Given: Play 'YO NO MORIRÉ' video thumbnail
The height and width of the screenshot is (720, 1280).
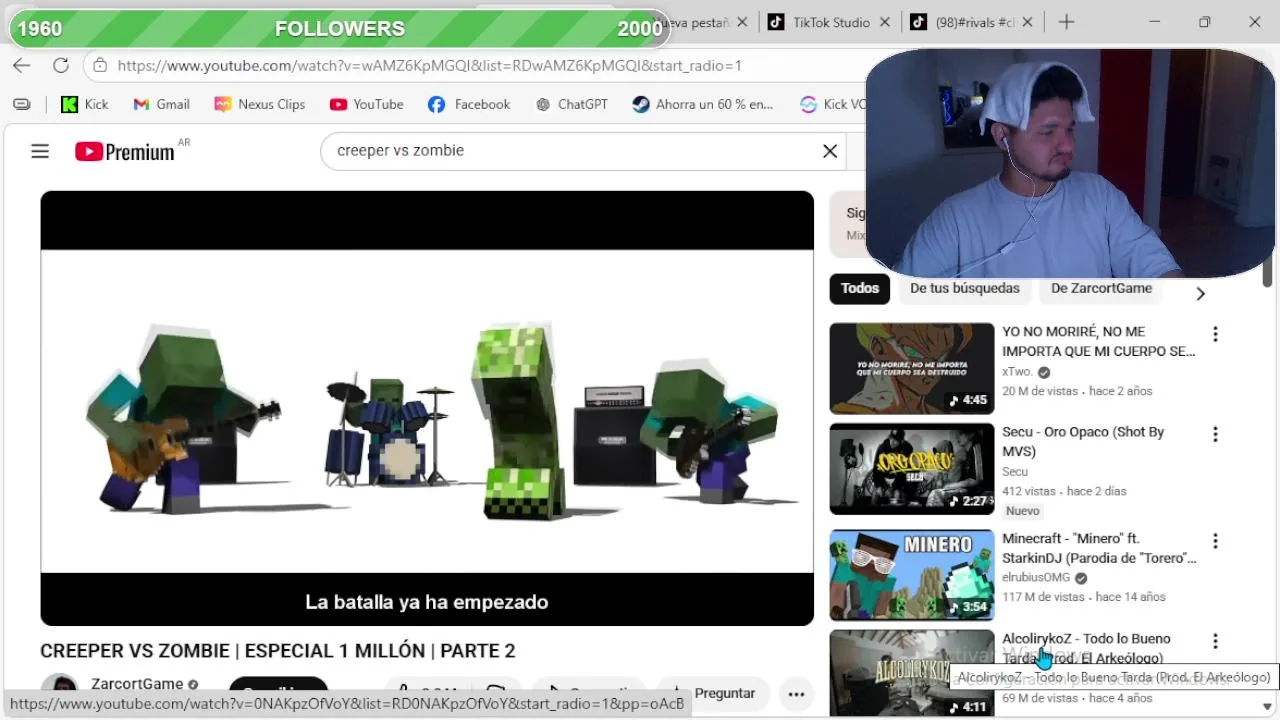Looking at the screenshot, I should click(x=912, y=368).
